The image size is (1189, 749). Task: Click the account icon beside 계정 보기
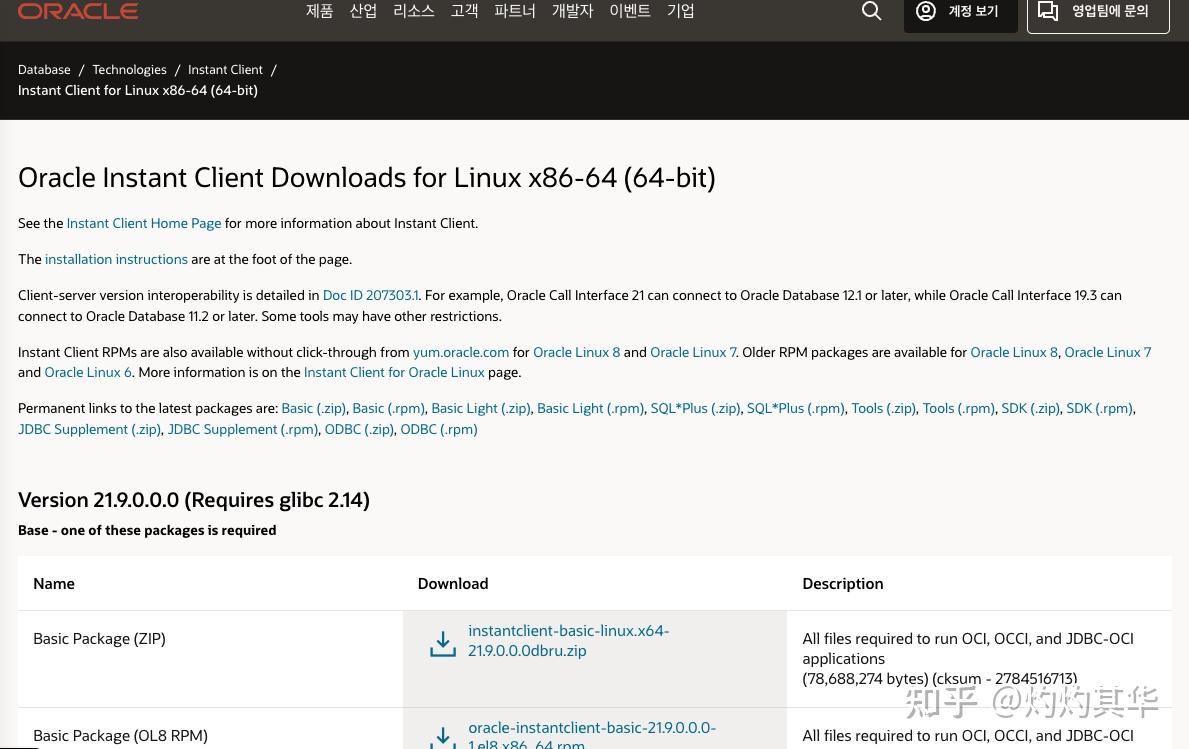(925, 11)
